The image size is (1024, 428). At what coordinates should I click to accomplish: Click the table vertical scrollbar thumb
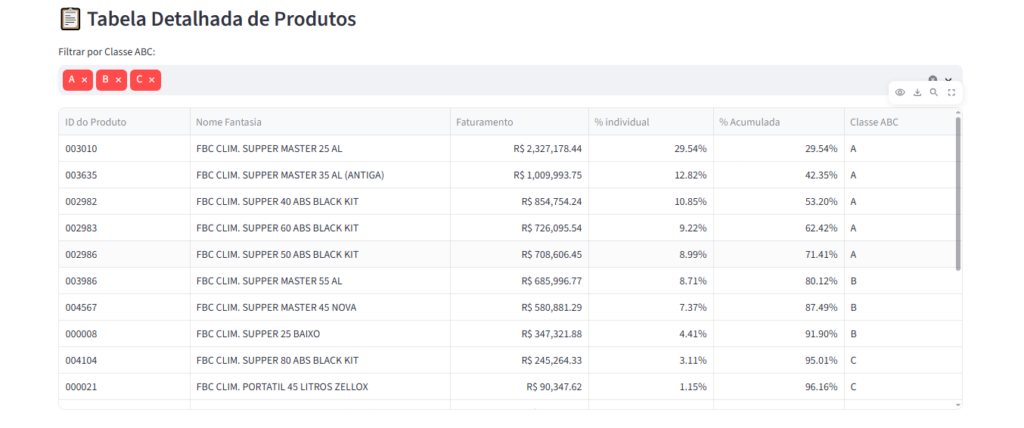coord(958,193)
